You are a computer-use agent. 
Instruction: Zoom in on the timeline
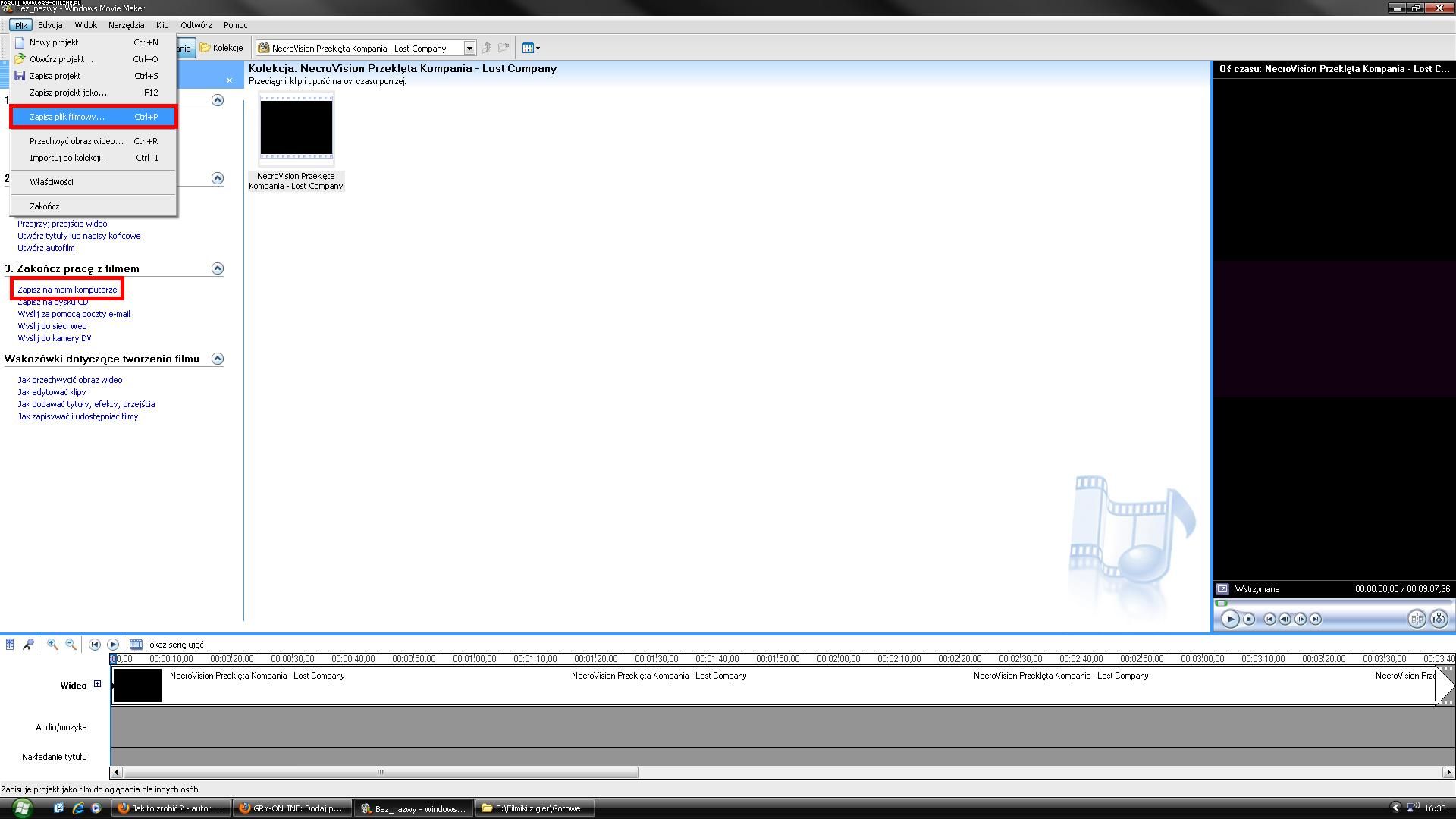point(52,645)
